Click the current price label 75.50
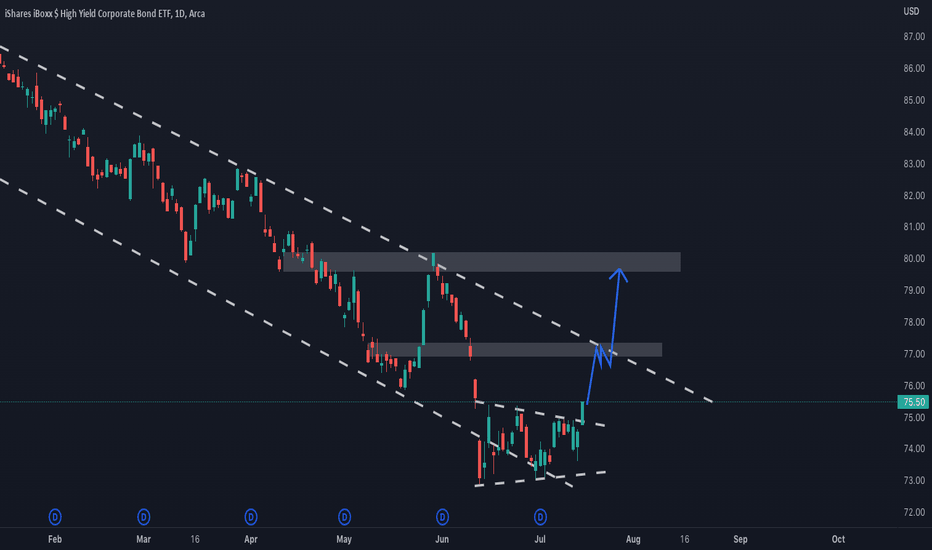 [913, 402]
